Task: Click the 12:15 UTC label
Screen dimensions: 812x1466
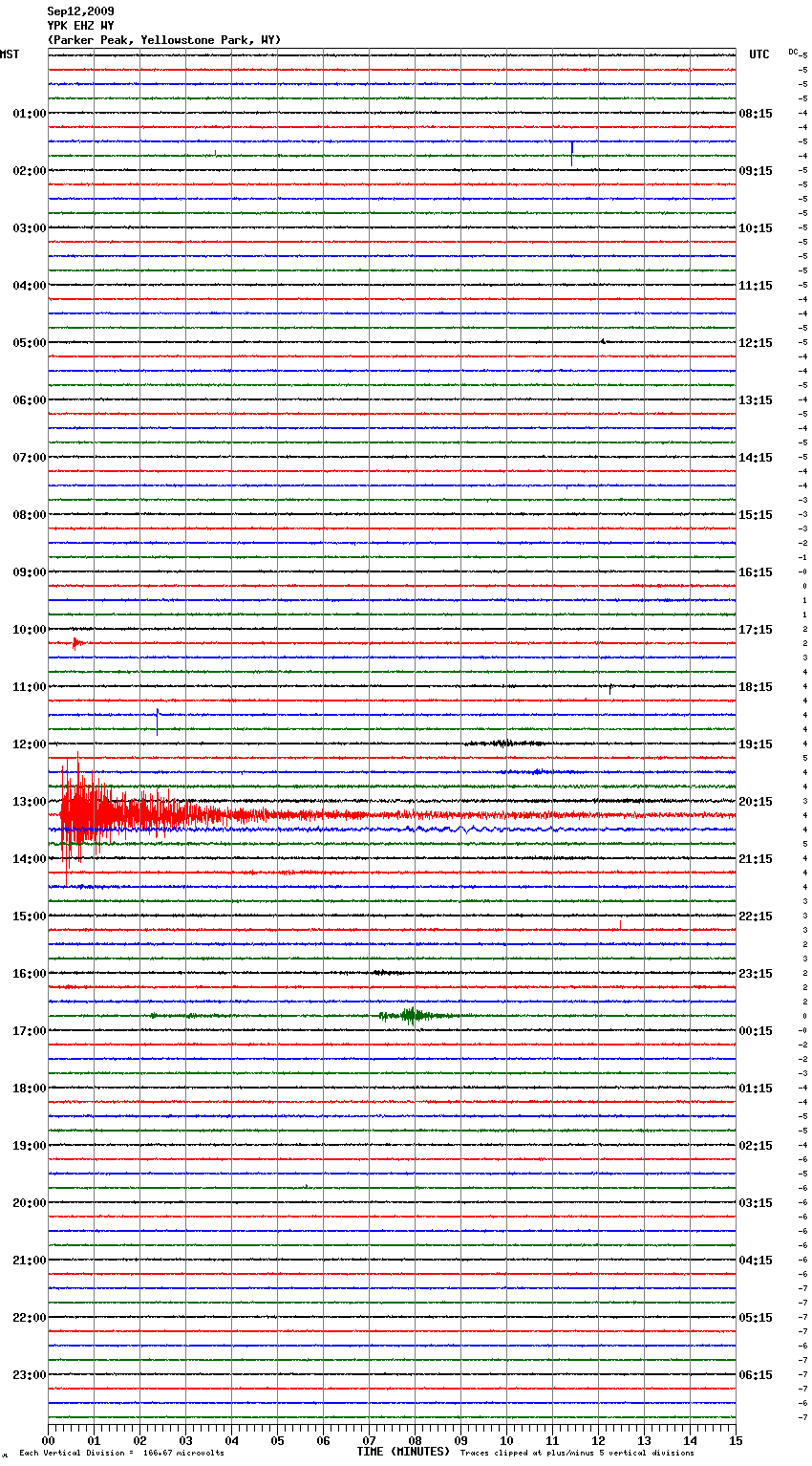Action: pos(756,343)
